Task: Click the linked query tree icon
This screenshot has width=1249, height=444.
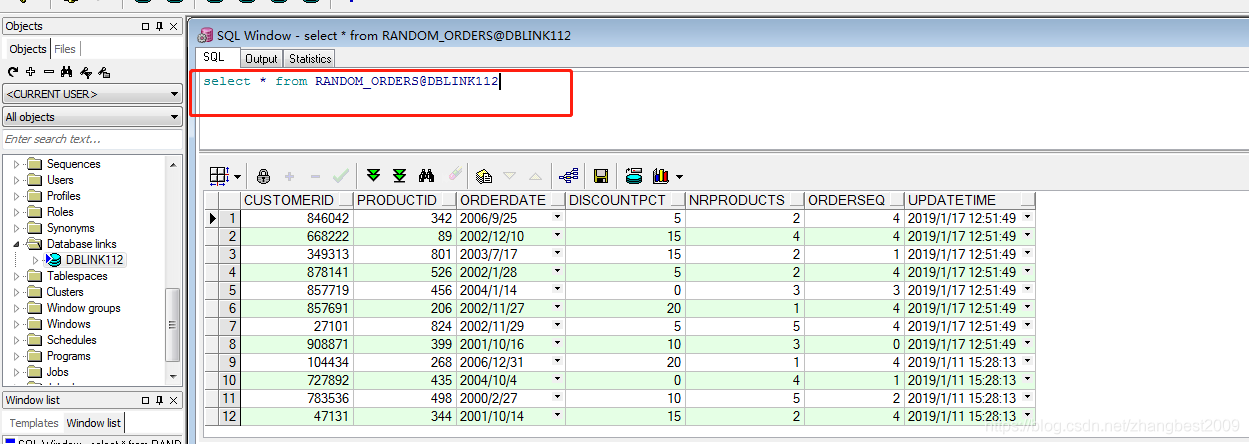Action: (x=569, y=176)
